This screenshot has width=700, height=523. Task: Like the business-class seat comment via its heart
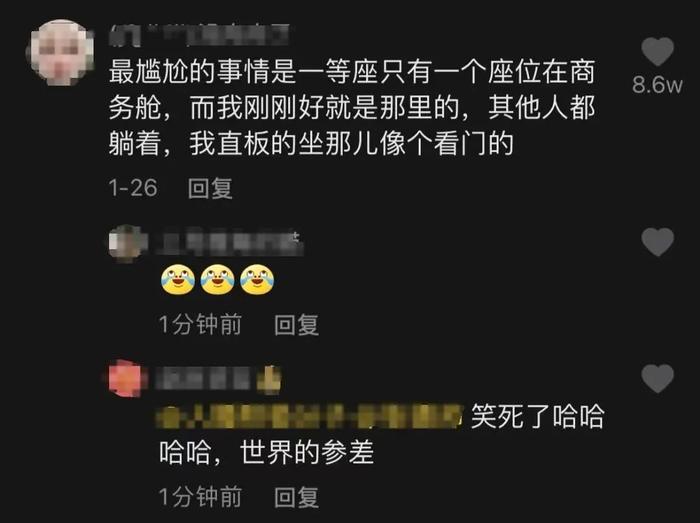coord(657,51)
